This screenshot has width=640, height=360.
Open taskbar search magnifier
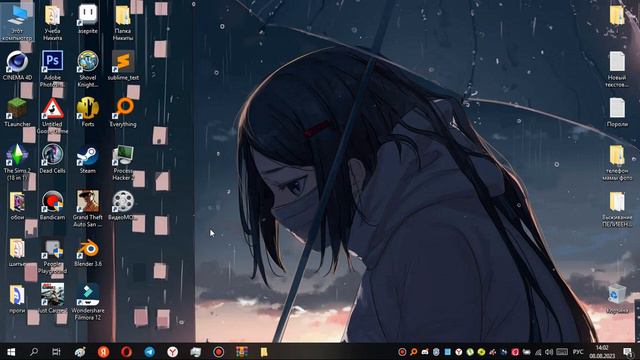(34, 351)
